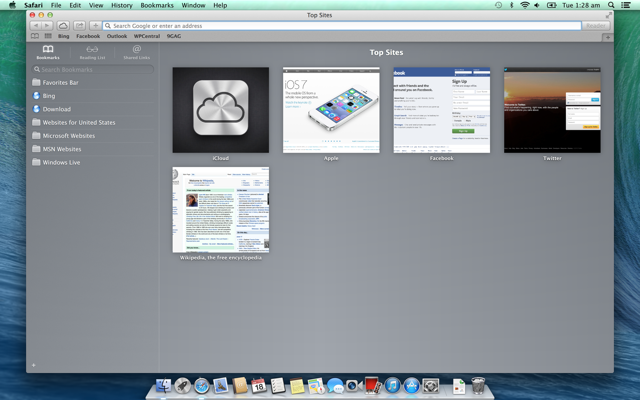This screenshot has height=400, width=640.
Task: Open iTunes from the Dock
Action: pos(392,385)
